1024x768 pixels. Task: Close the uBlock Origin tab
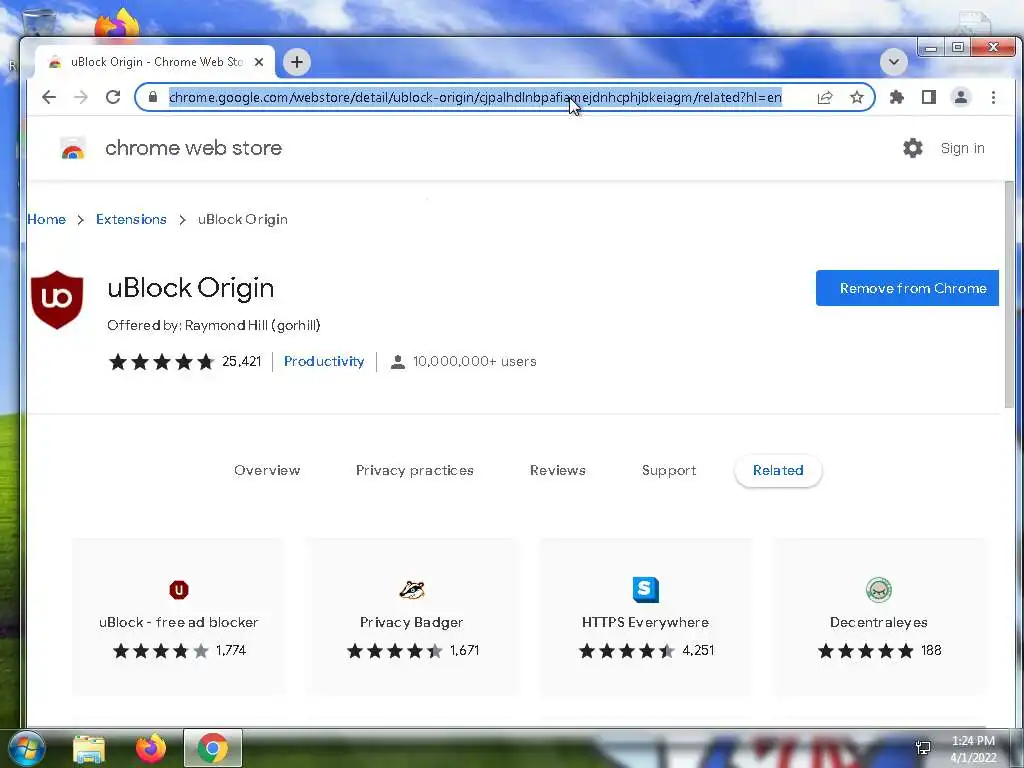click(259, 62)
